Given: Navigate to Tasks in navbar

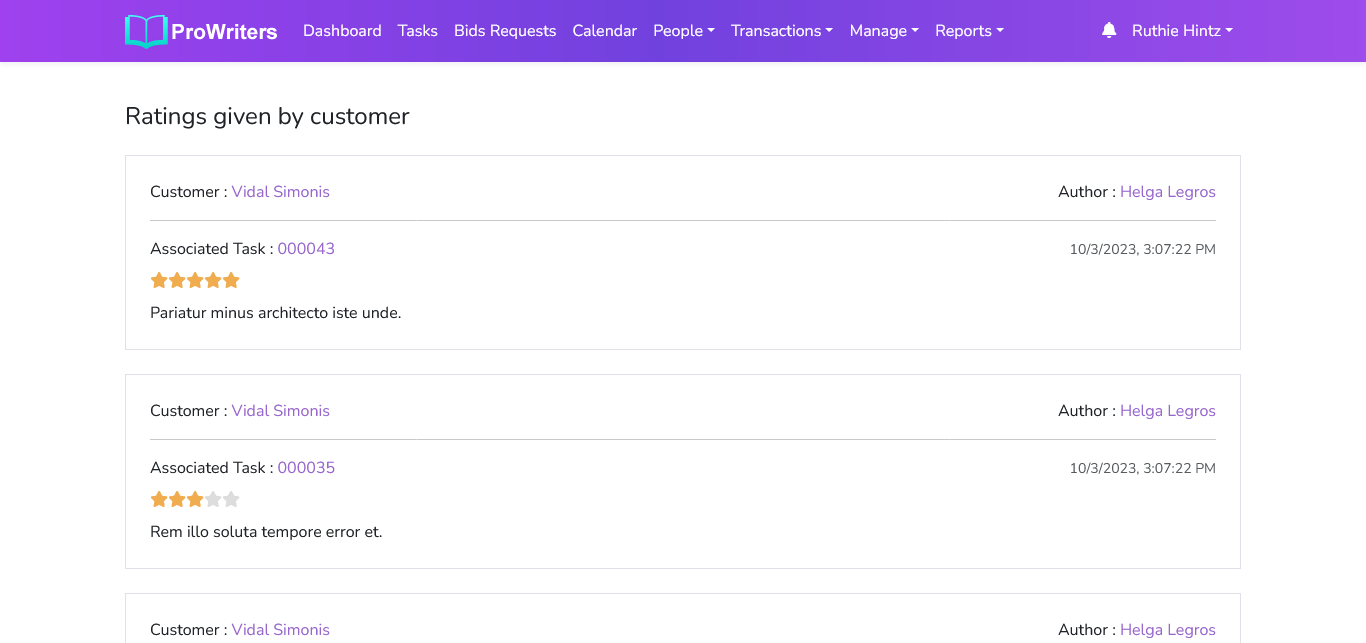Looking at the screenshot, I should [417, 31].
